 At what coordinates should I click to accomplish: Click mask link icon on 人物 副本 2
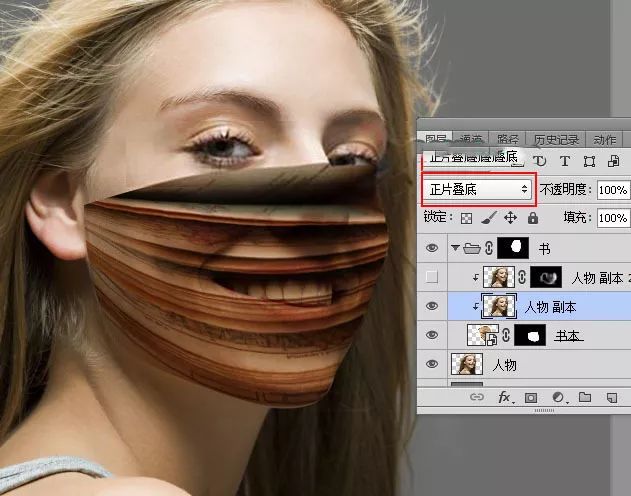pos(522,277)
